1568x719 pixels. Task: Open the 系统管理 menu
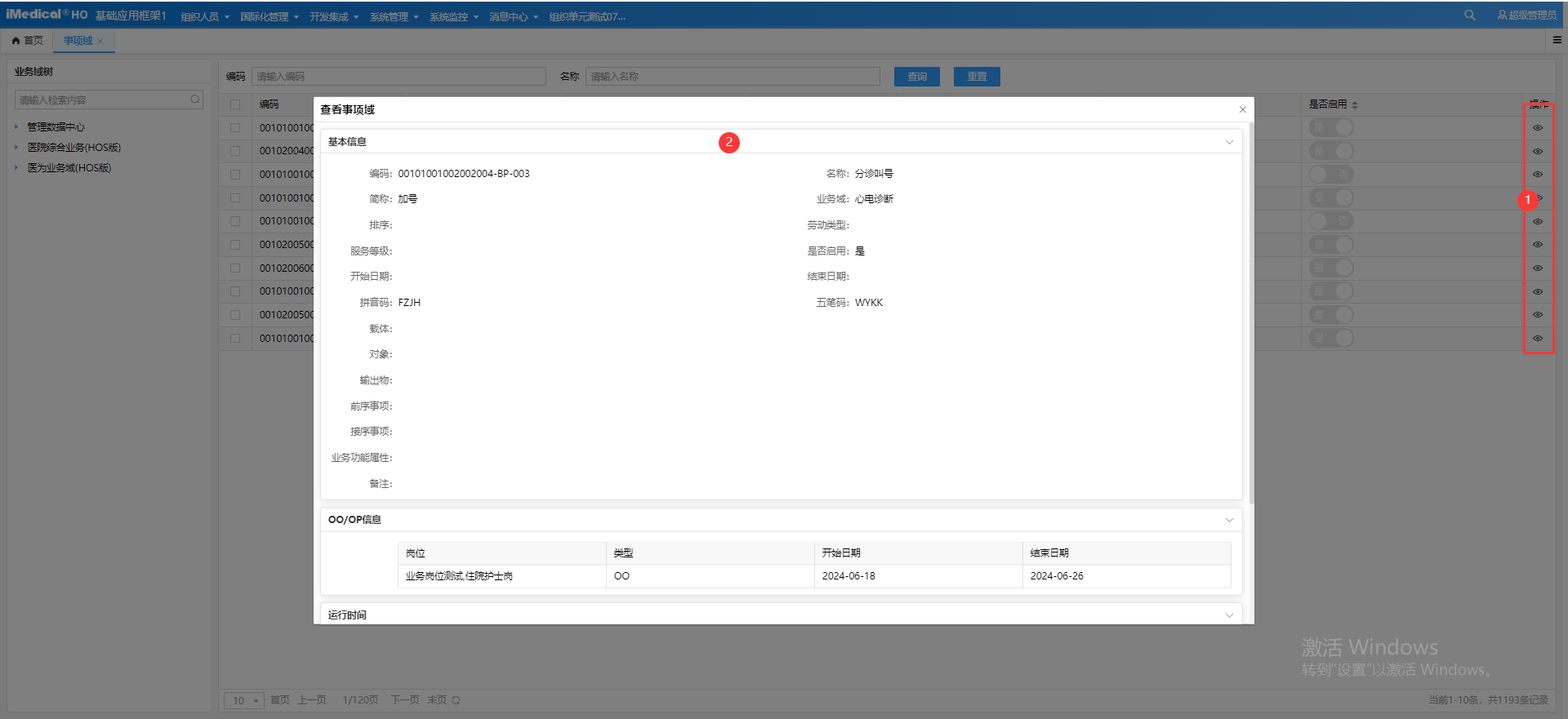coord(394,16)
